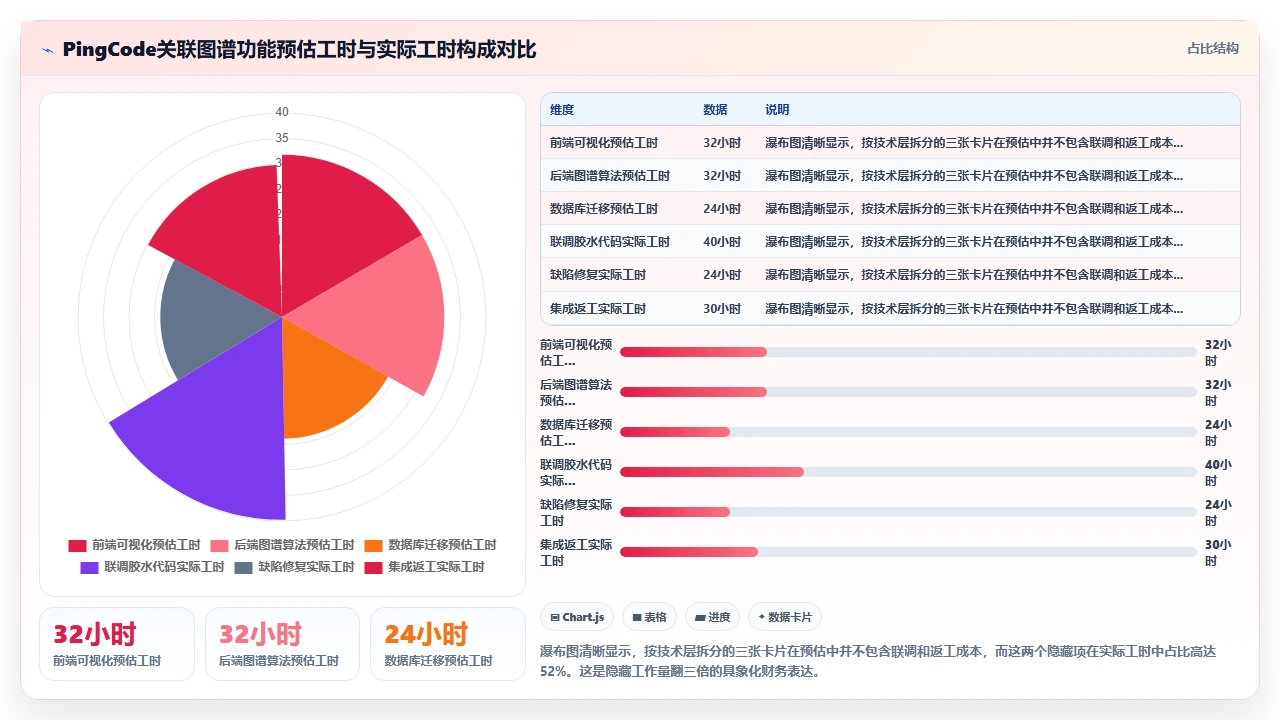Click the 表格 tag icon
Viewport: 1280px width, 720px height.
[637, 618]
